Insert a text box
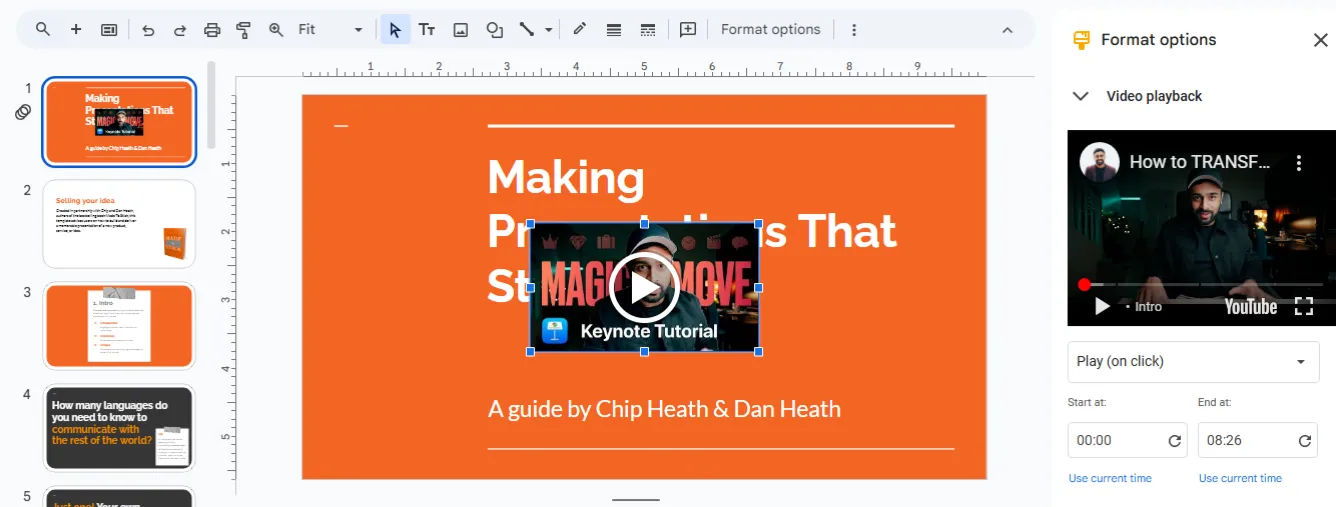The width and height of the screenshot is (1336, 507). (x=427, y=30)
